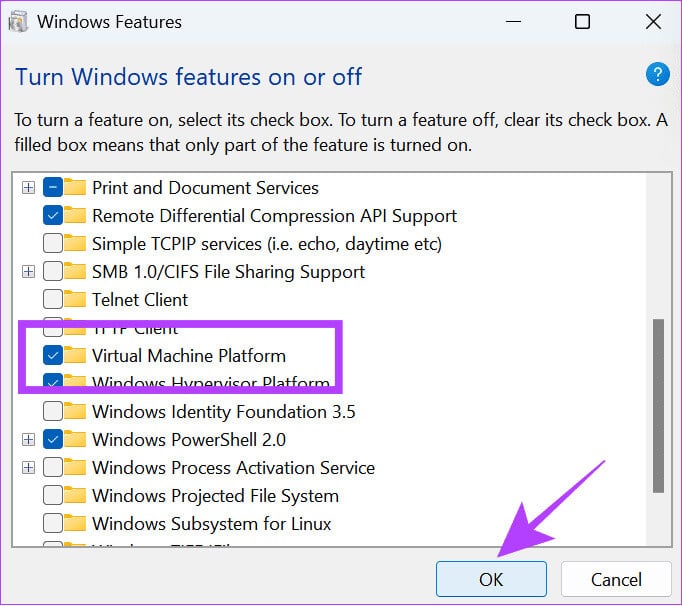Screen dimensions: 682x606
Task: Cancel the Windows Features dialog
Action: 616,579
